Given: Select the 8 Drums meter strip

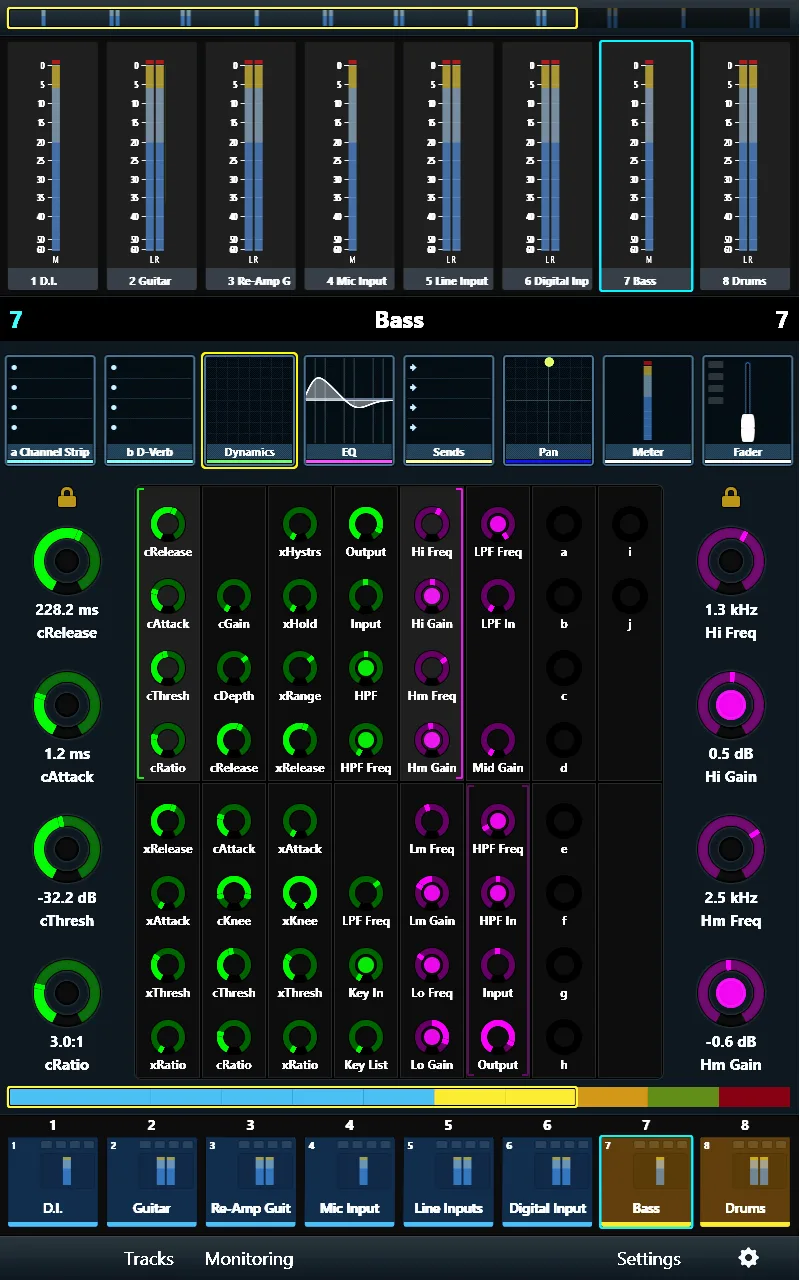Looking at the screenshot, I should pyautogui.click(x=745, y=166).
